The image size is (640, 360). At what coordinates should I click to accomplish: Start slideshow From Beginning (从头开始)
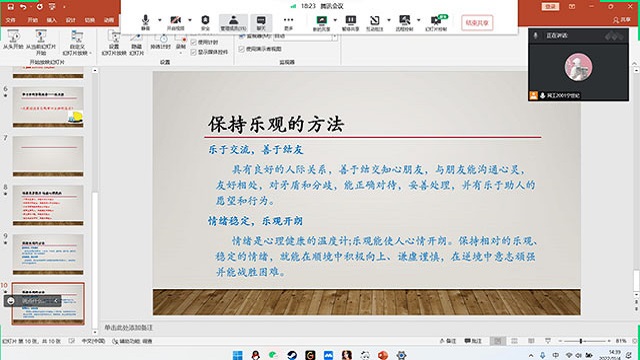click(x=13, y=40)
